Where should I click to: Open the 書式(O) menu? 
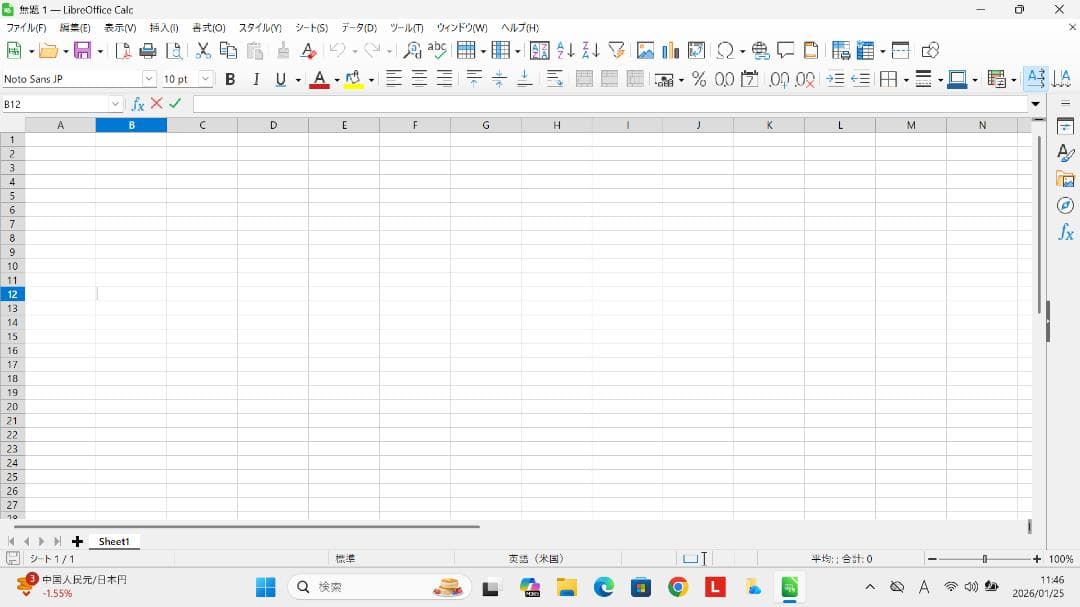coord(208,28)
